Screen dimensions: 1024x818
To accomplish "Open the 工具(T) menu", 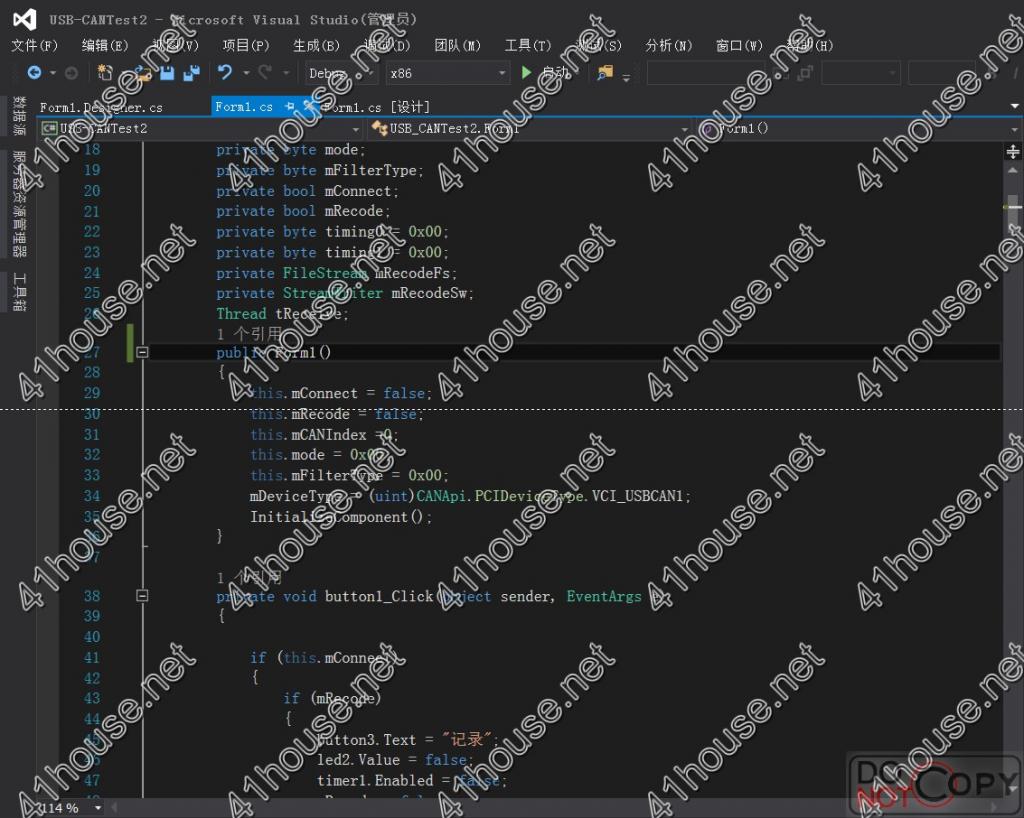I will pos(528,45).
